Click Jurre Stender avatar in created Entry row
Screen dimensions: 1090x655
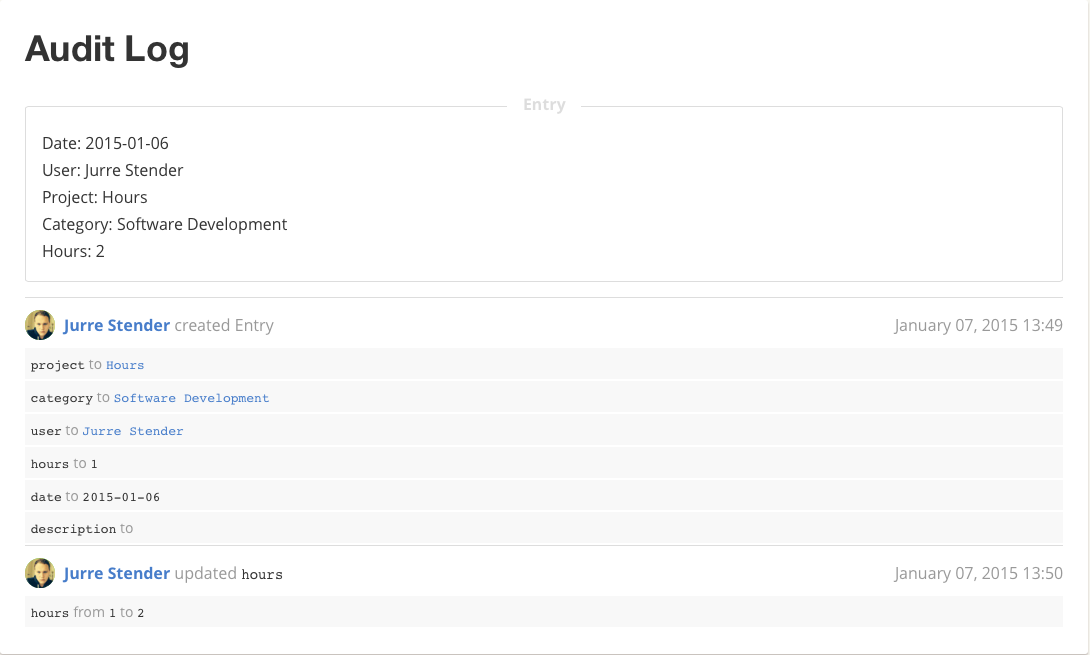(40, 325)
